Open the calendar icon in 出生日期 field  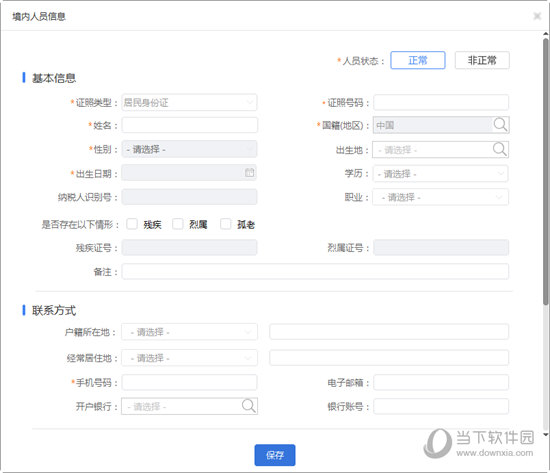click(249, 172)
